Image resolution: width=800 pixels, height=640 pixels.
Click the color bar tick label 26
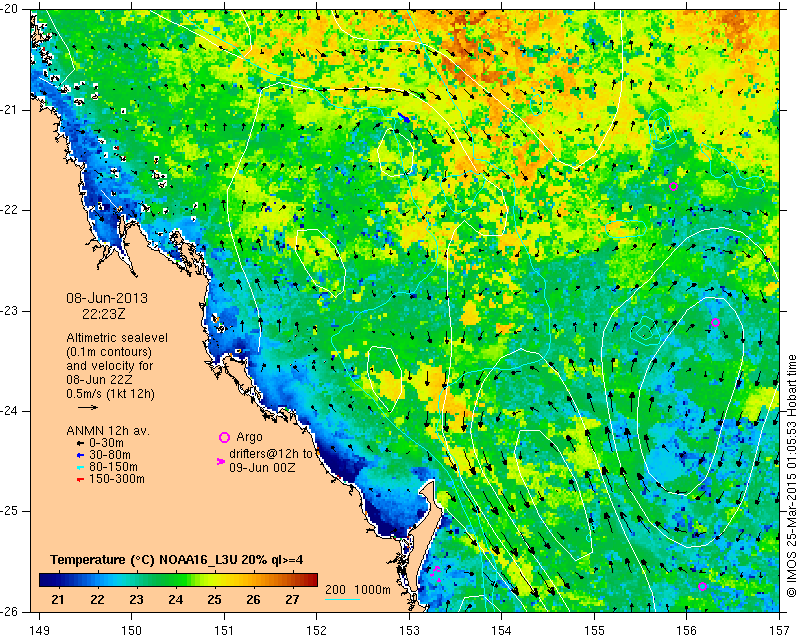point(253,600)
